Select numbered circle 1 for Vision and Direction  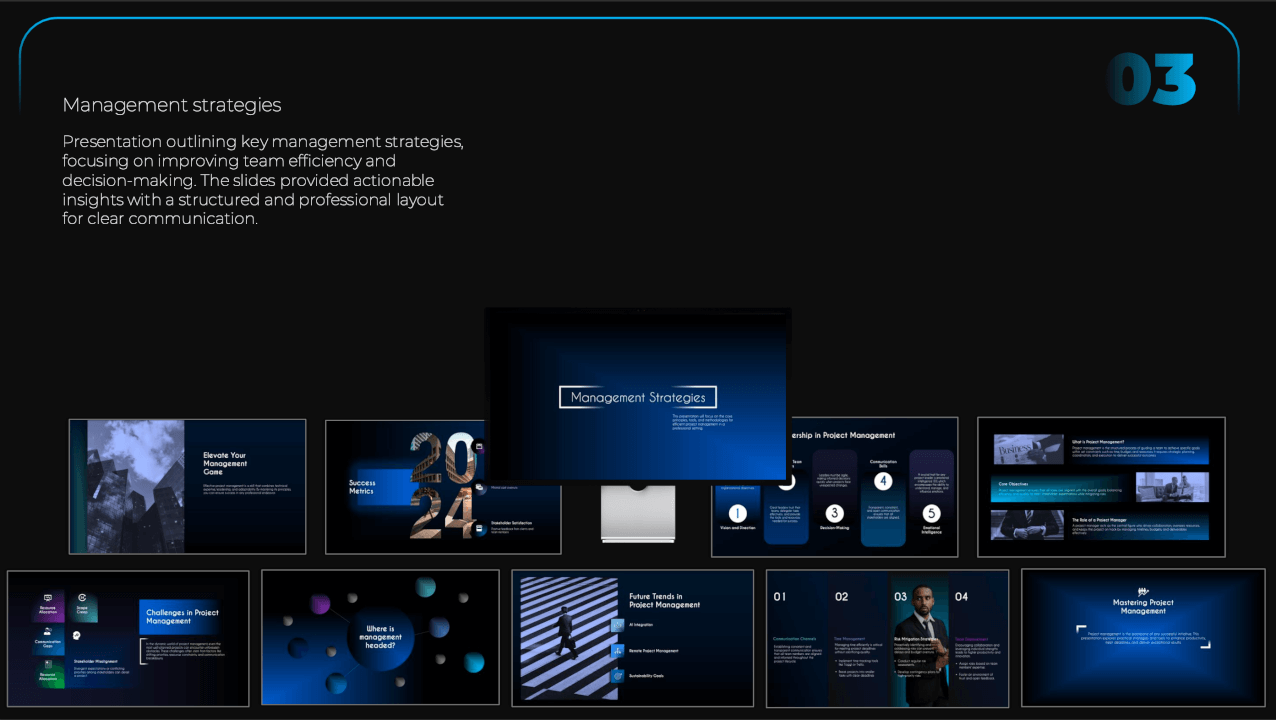pos(737,513)
